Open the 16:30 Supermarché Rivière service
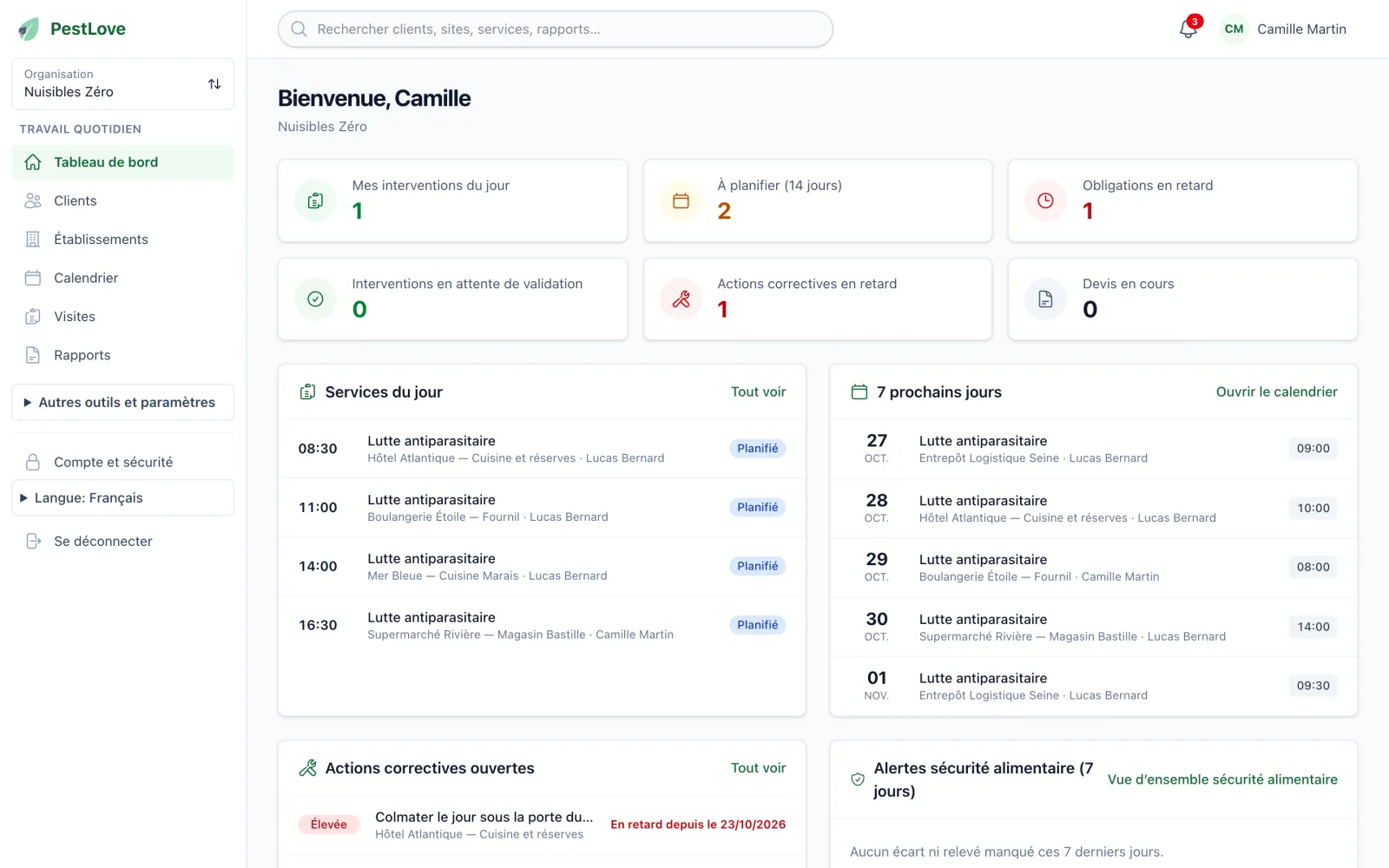 pos(542,625)
